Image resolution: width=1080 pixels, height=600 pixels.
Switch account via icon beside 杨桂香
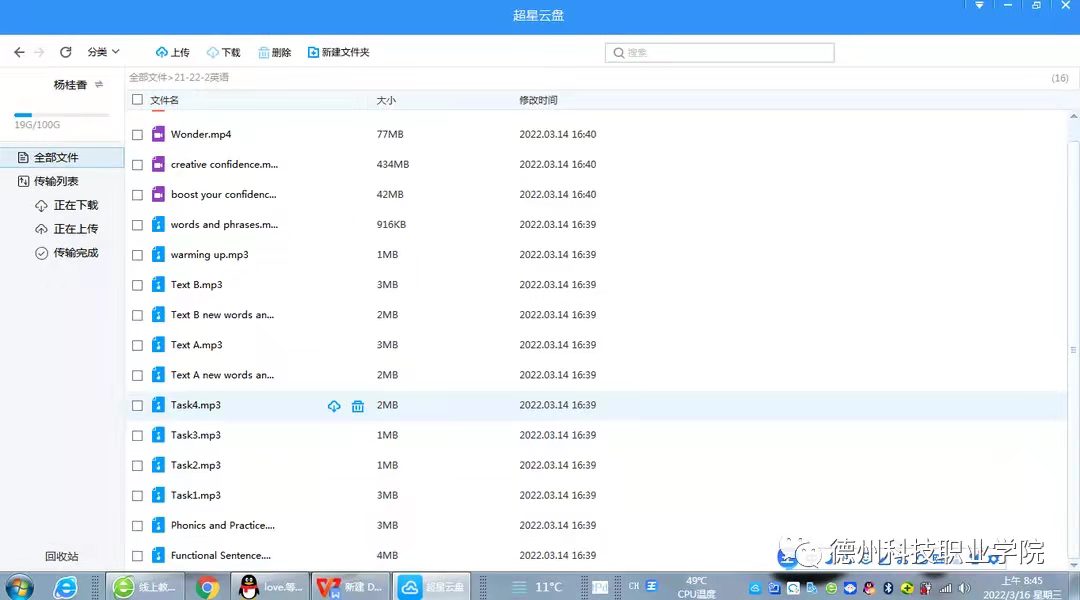pos(99,85)
